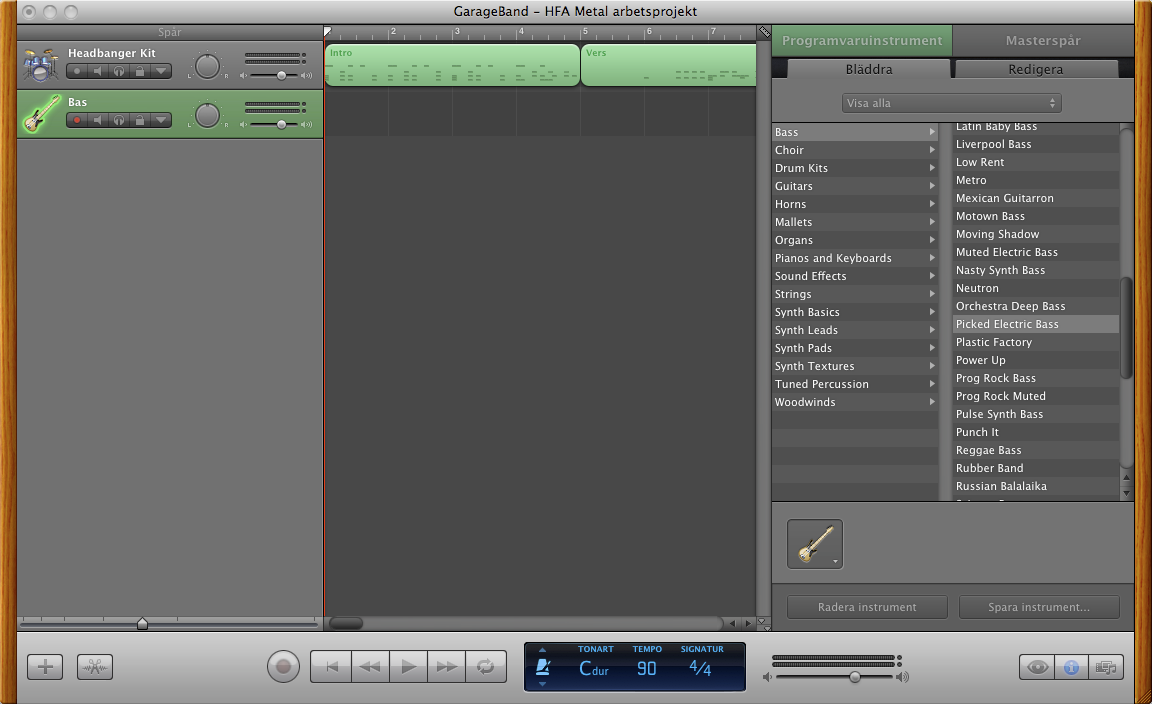Click the SIGNATUR value 4/4
Screen dimensions: 1152x704
[x=700, y=669]
